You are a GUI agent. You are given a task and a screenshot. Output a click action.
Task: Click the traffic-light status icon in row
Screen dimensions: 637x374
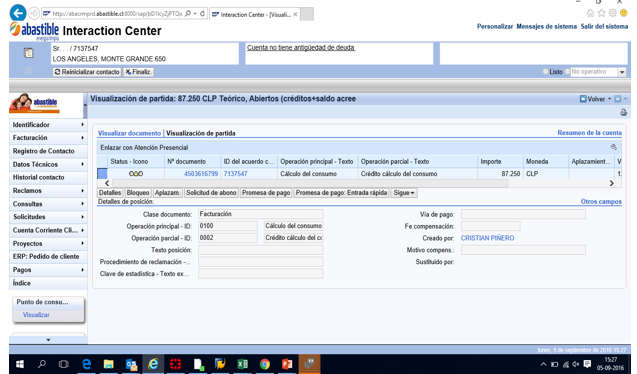(x=136, y=174)
